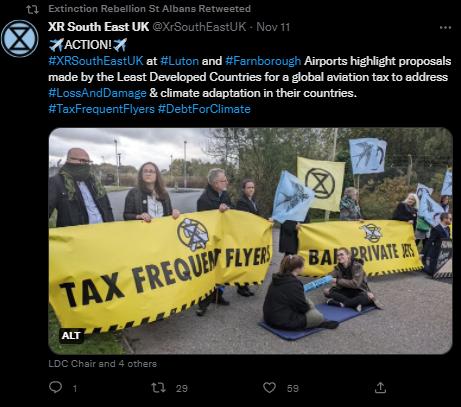
Task: Click the retweeted arrows icon at top
Action: pos(32,9)
